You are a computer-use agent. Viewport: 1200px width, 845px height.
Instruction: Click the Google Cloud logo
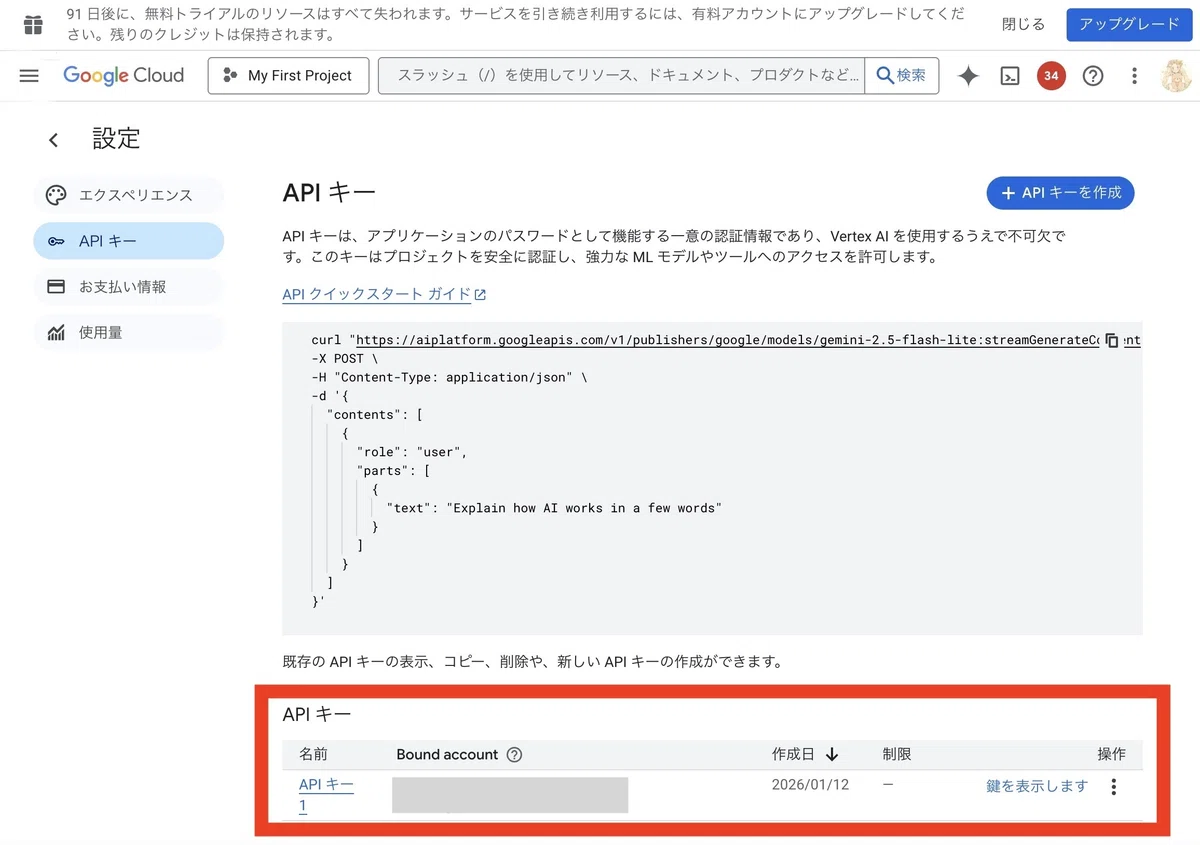(x=124, y=75)
